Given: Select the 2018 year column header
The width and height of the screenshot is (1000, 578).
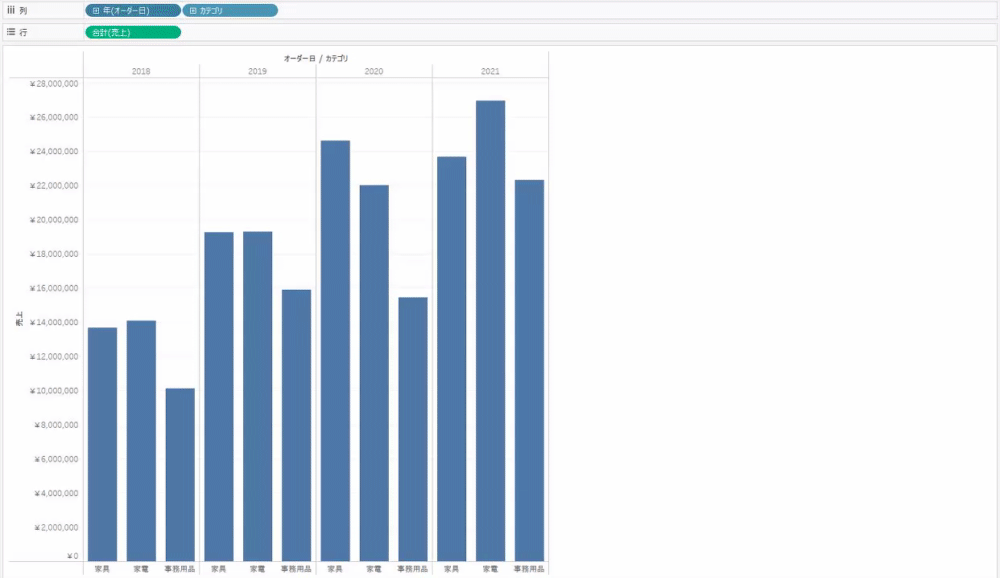Looking at the screenshot, I should (141, 72).
